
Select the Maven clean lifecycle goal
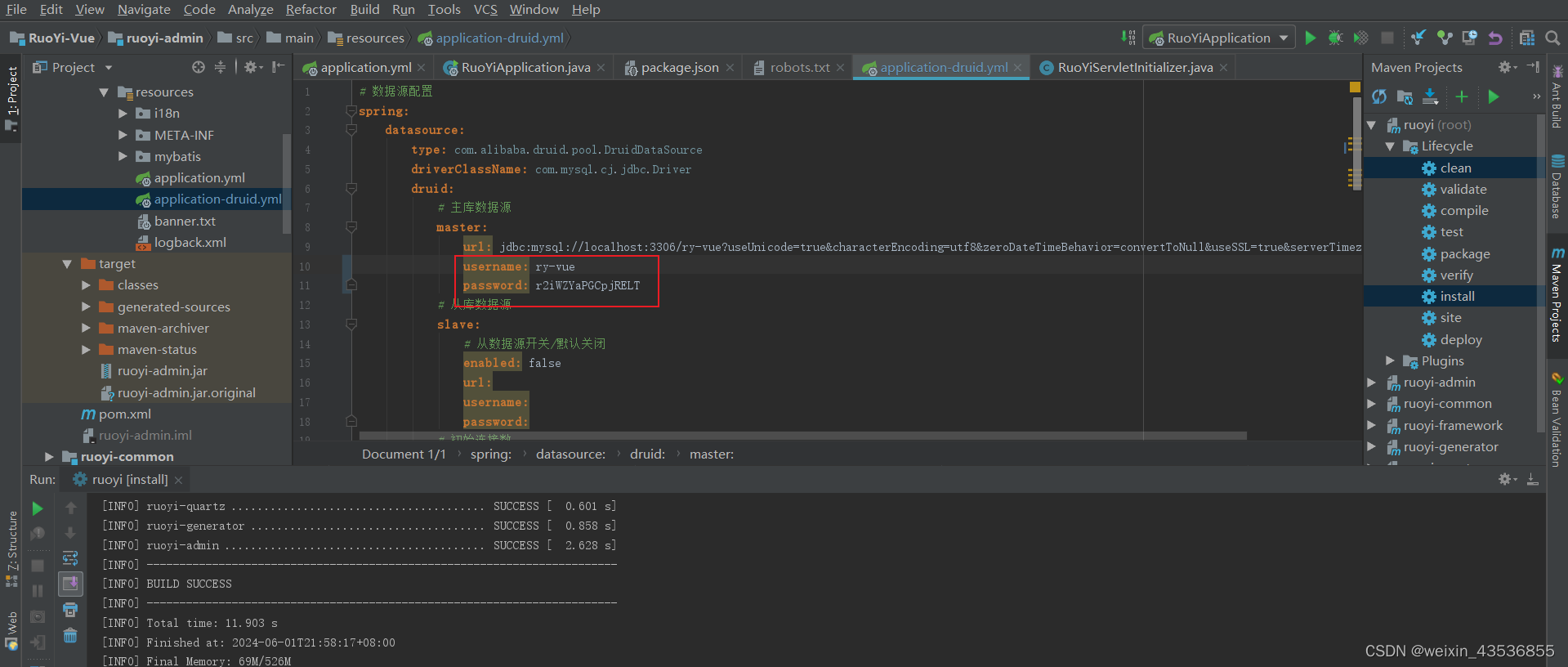coord(1455,168)
